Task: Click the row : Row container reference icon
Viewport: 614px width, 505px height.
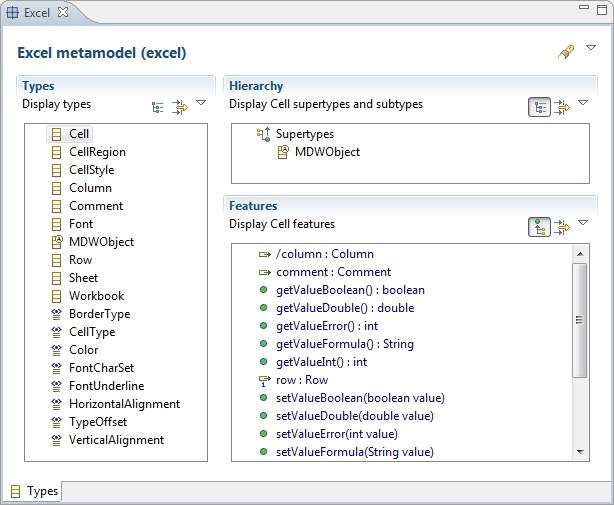Action: [265, 381]
